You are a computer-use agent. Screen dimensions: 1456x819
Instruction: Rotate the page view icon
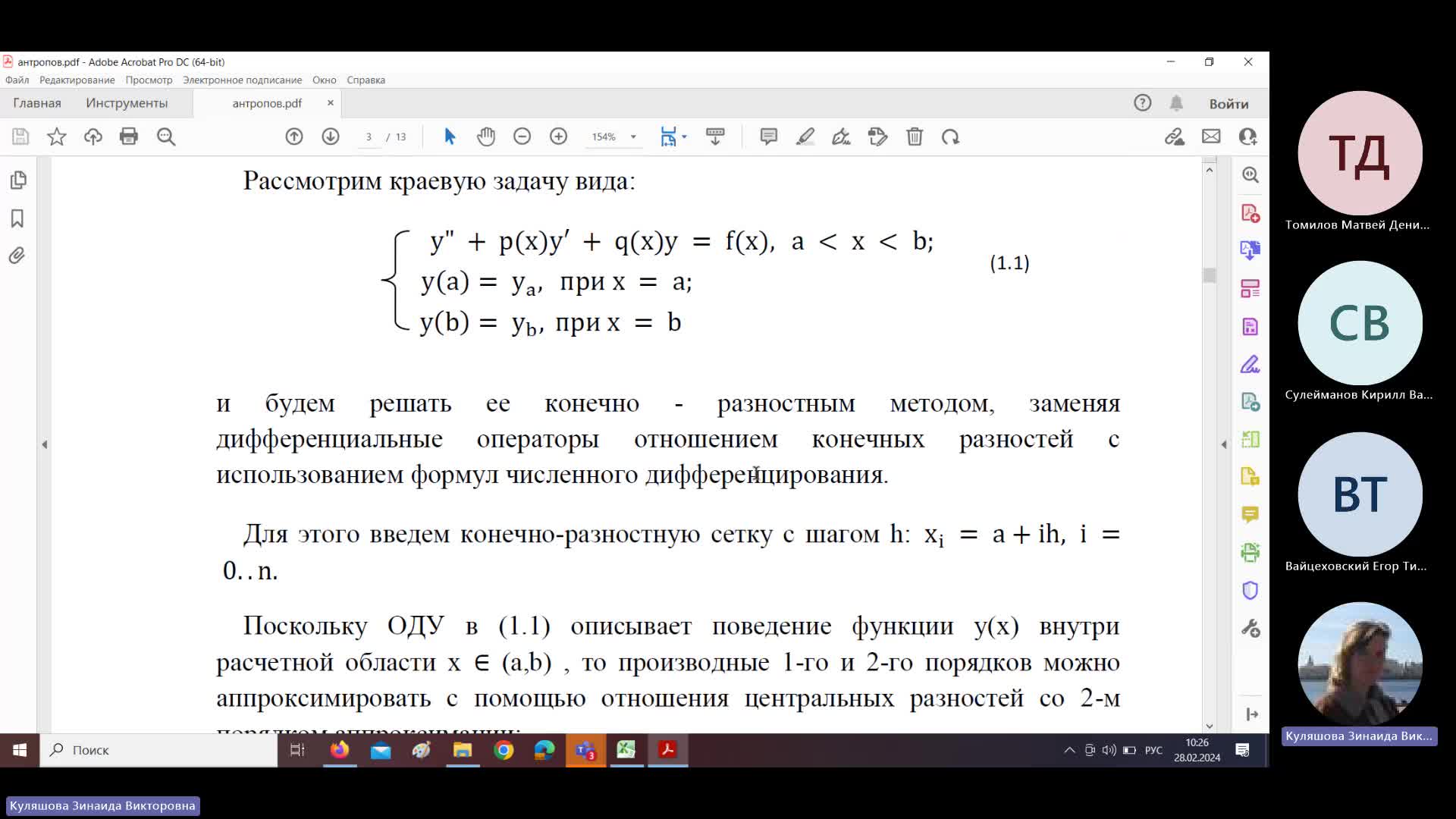point(950,136)
